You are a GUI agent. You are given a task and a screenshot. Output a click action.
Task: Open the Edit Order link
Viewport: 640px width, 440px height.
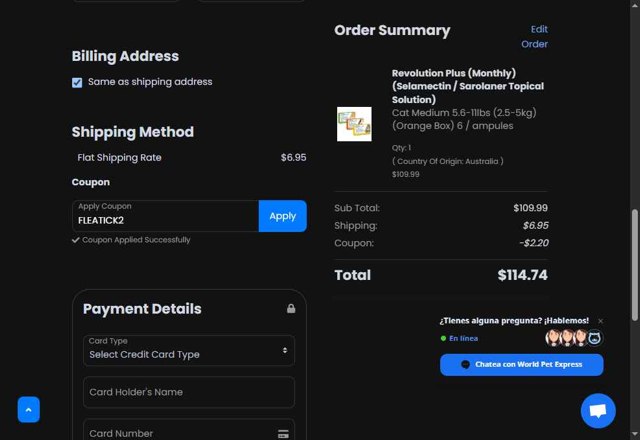click(534, 37)
